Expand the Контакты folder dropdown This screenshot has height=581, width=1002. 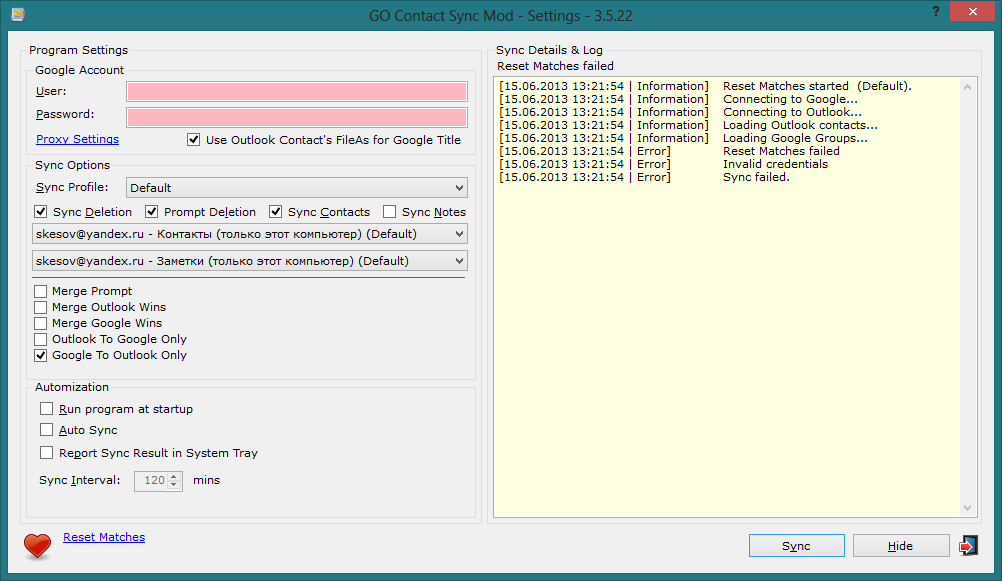(x=250, y=234)
